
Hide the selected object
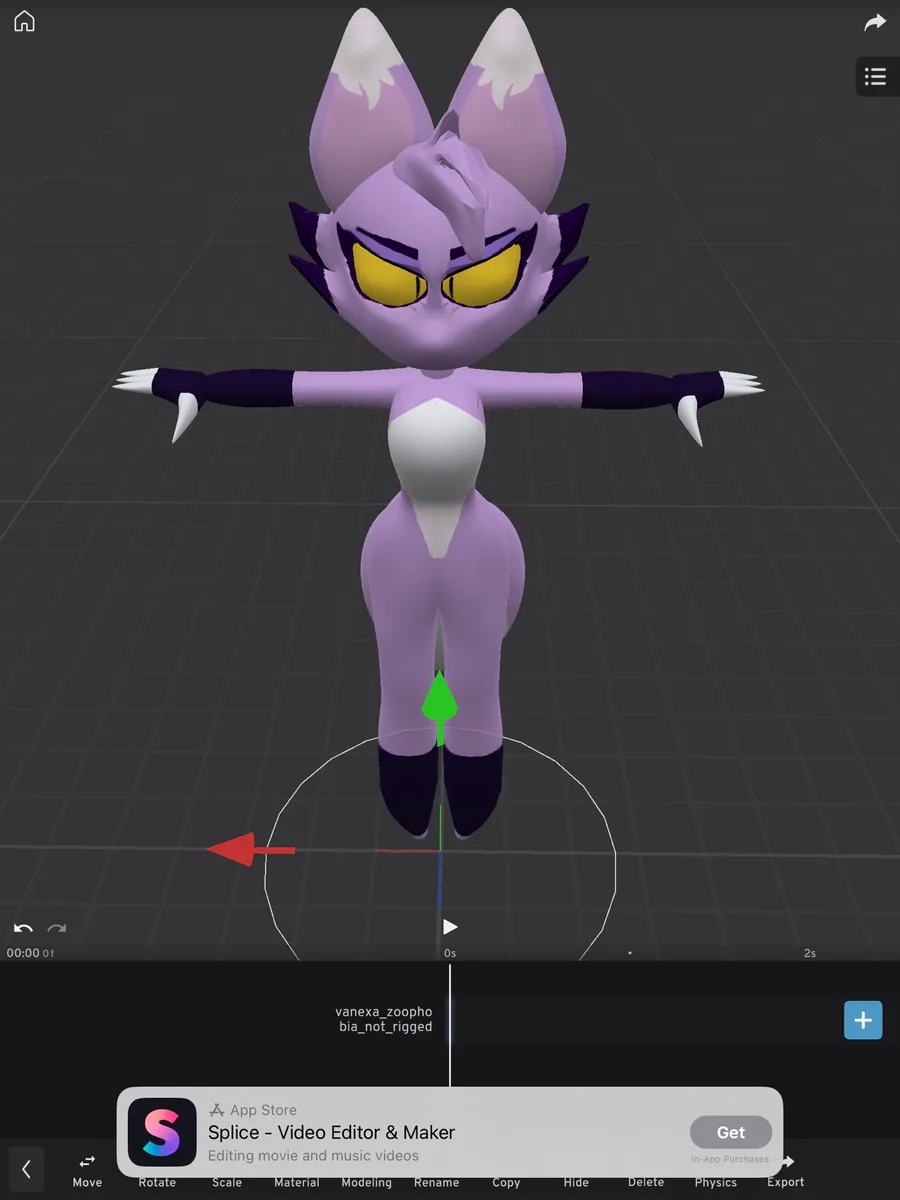pyautogui.click(x=576, y=1181)
